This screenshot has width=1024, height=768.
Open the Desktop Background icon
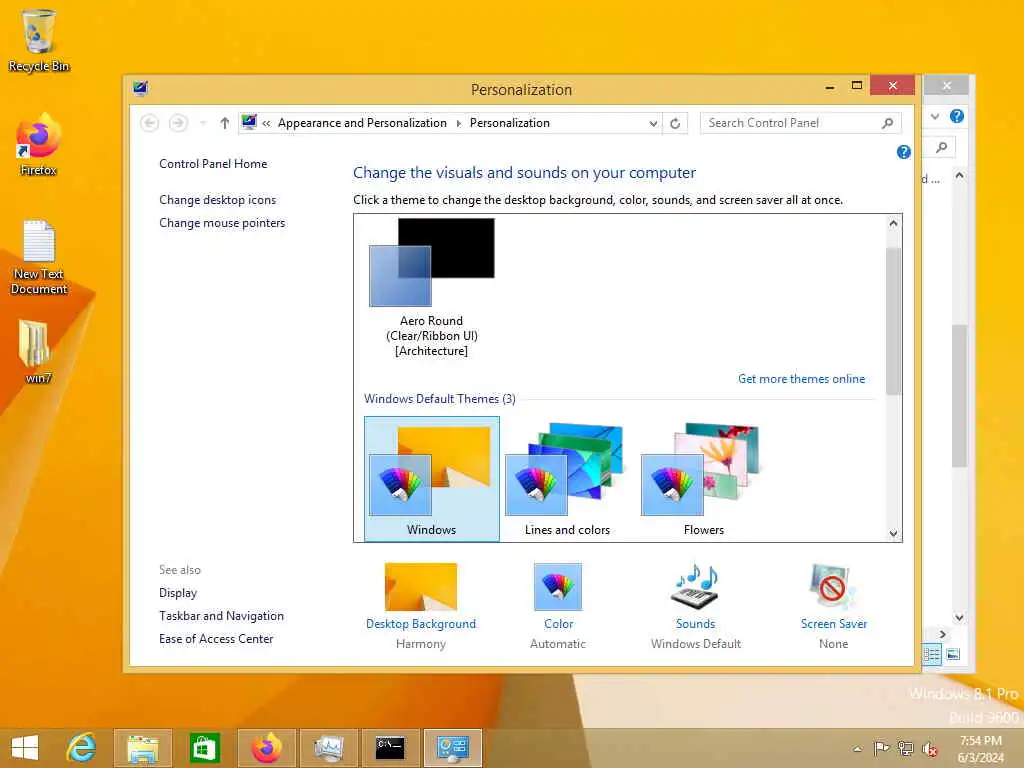pyautogui.click(x=421, y=586)
